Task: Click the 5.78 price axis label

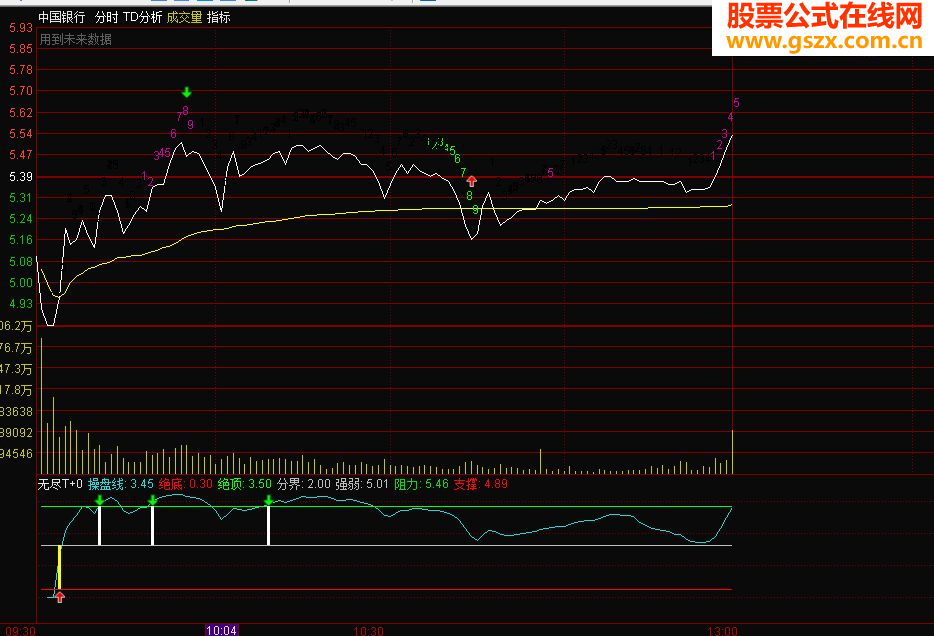Action: (x=21, y=70)
